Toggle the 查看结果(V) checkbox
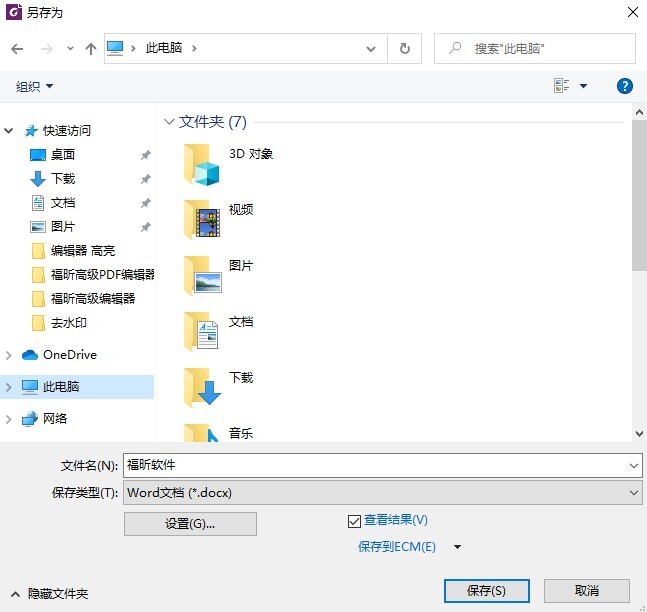Image resolution: width=647 pixels, height=612 pixels. [x=354, y=521]
